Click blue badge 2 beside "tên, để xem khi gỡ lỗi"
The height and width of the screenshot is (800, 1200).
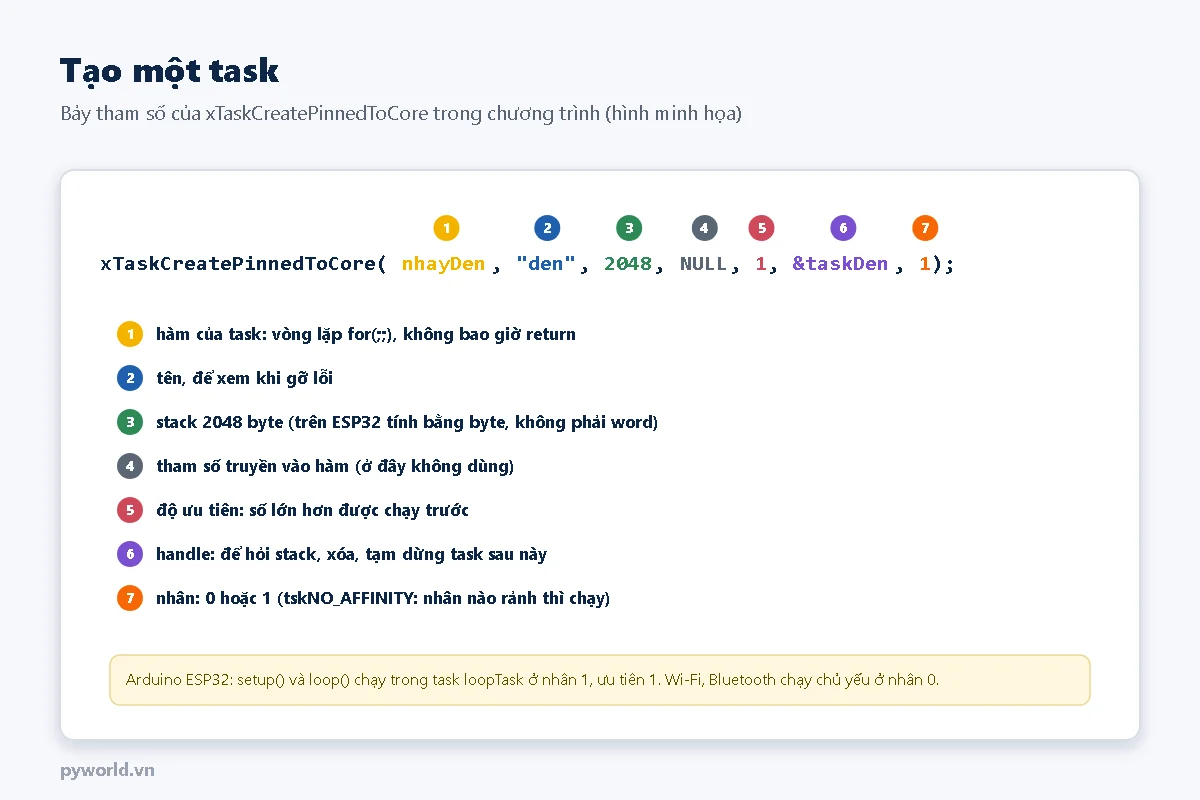(130, 378)
